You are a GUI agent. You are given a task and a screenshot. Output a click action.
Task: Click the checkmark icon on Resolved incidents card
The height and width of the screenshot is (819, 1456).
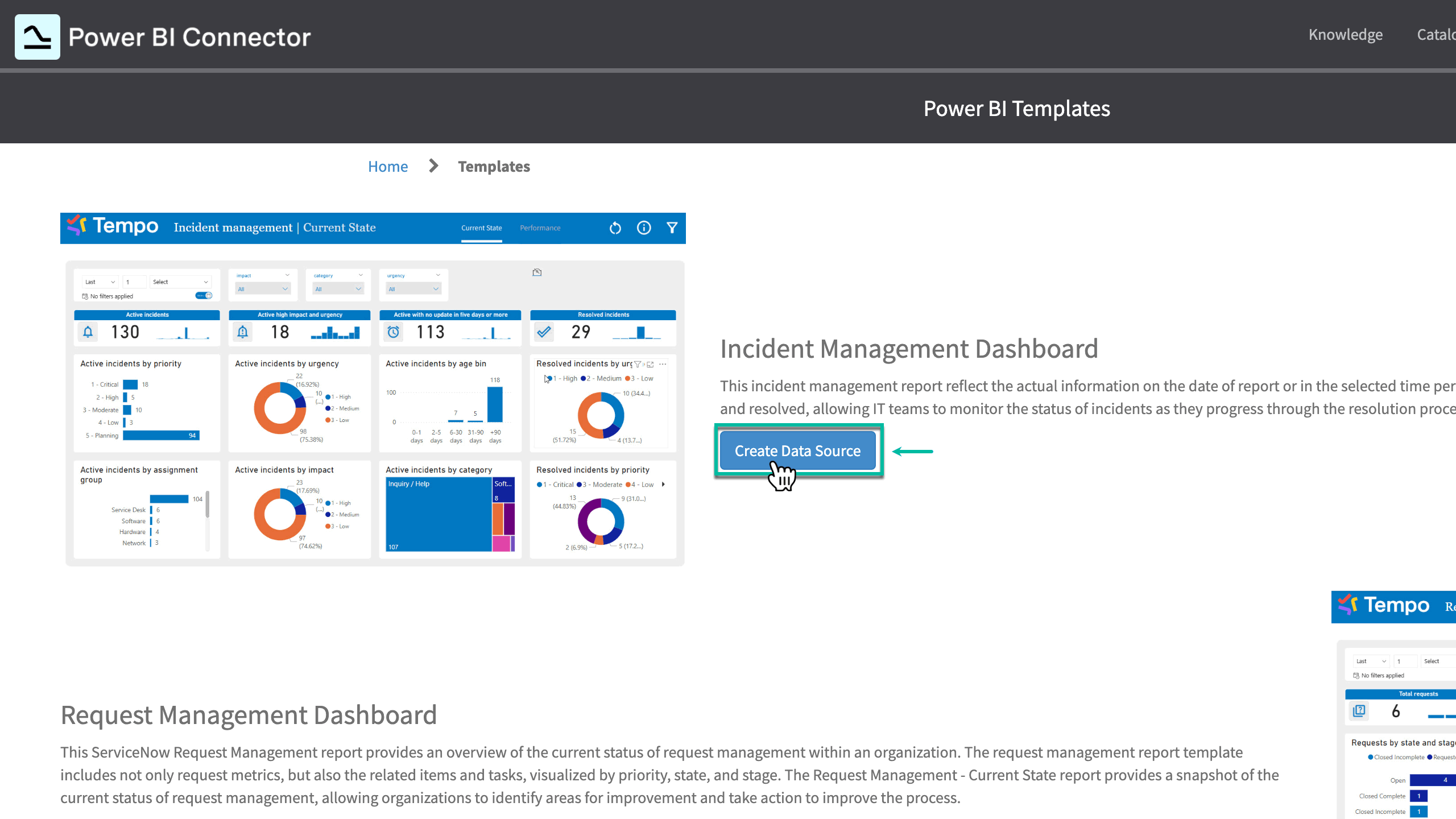[x=544, y=332]
